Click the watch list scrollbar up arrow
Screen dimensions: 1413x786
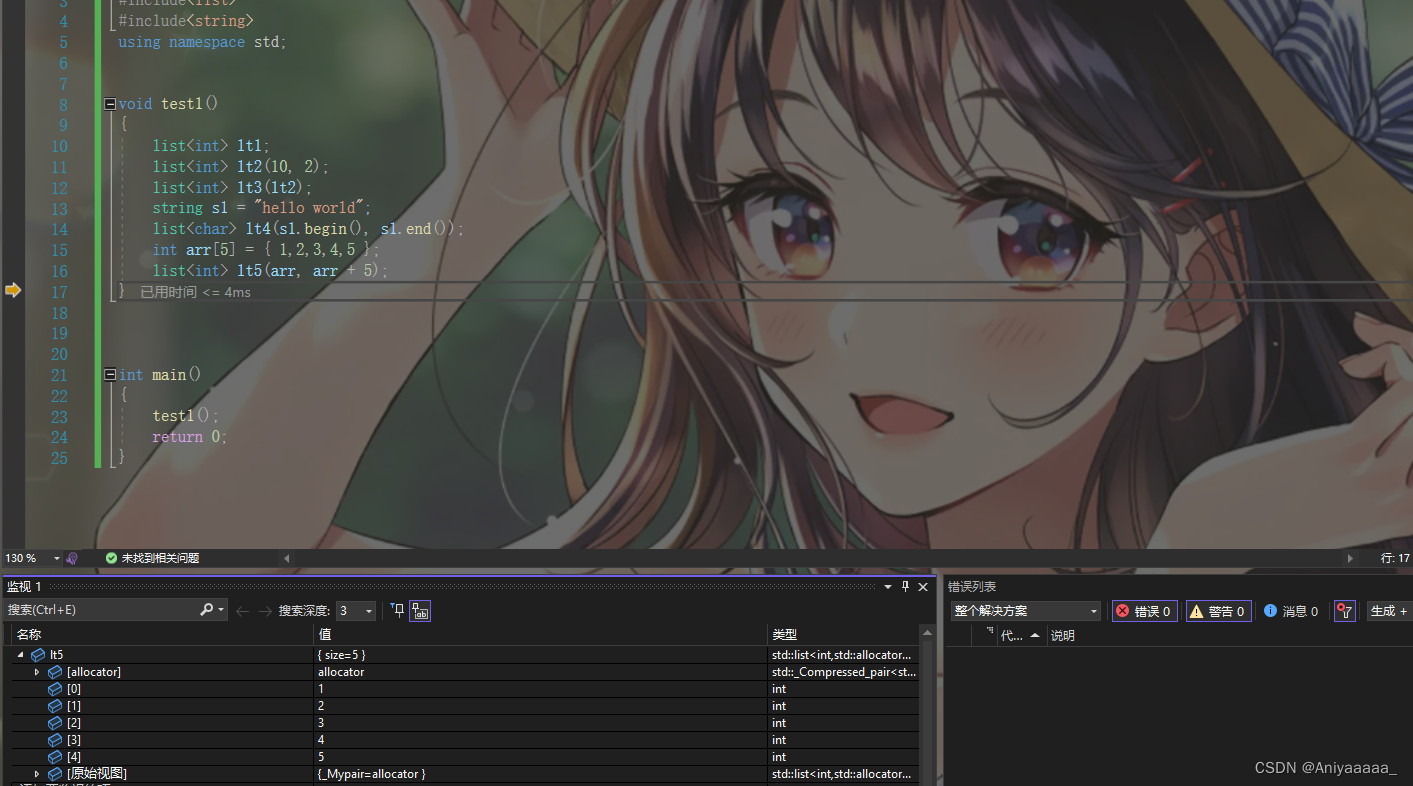(x=927, y=634)
